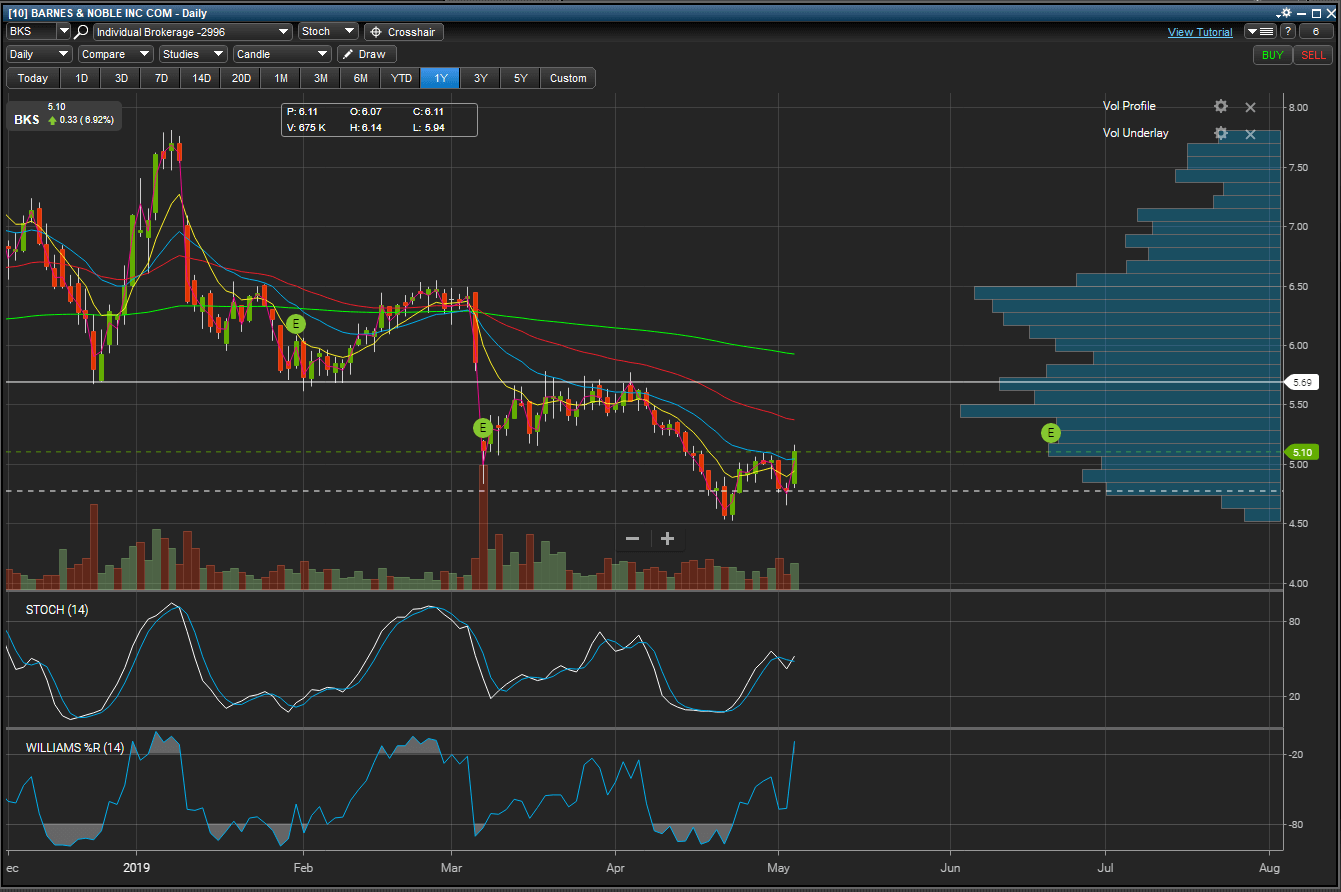Click the BKS symbol input field
1341x892 pixels.
[x=32, y=32]
